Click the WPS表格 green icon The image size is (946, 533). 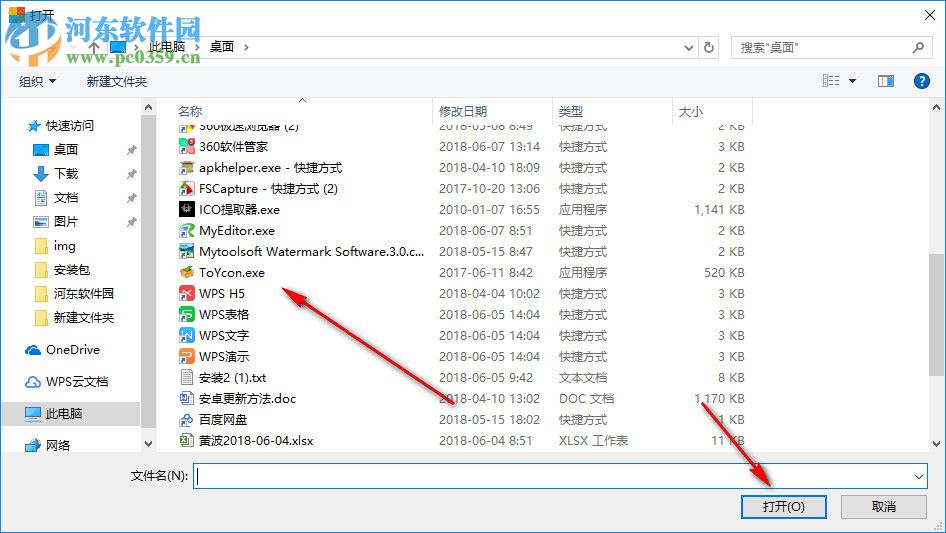coord(186,314)
